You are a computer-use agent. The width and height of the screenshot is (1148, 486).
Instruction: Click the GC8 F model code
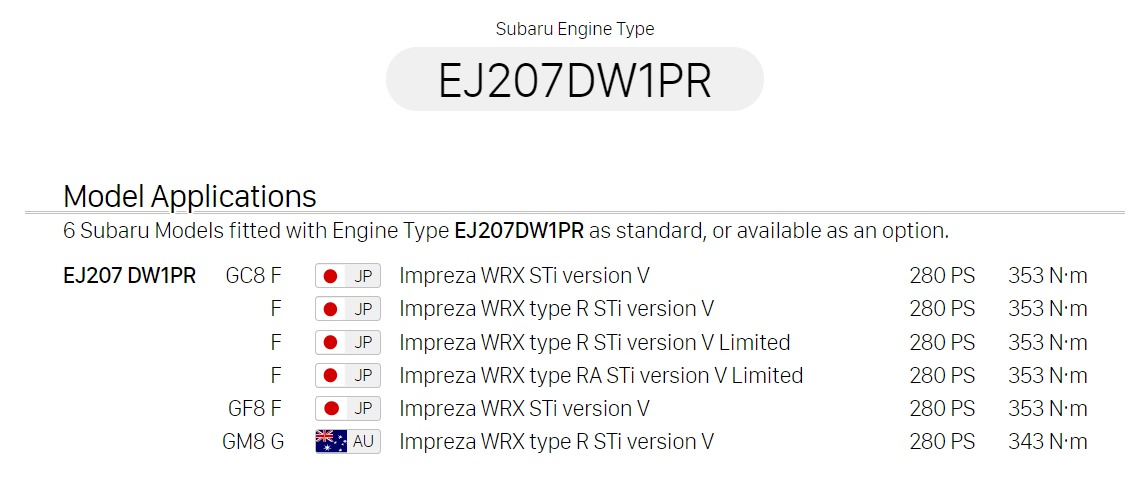tap(253, 276)
